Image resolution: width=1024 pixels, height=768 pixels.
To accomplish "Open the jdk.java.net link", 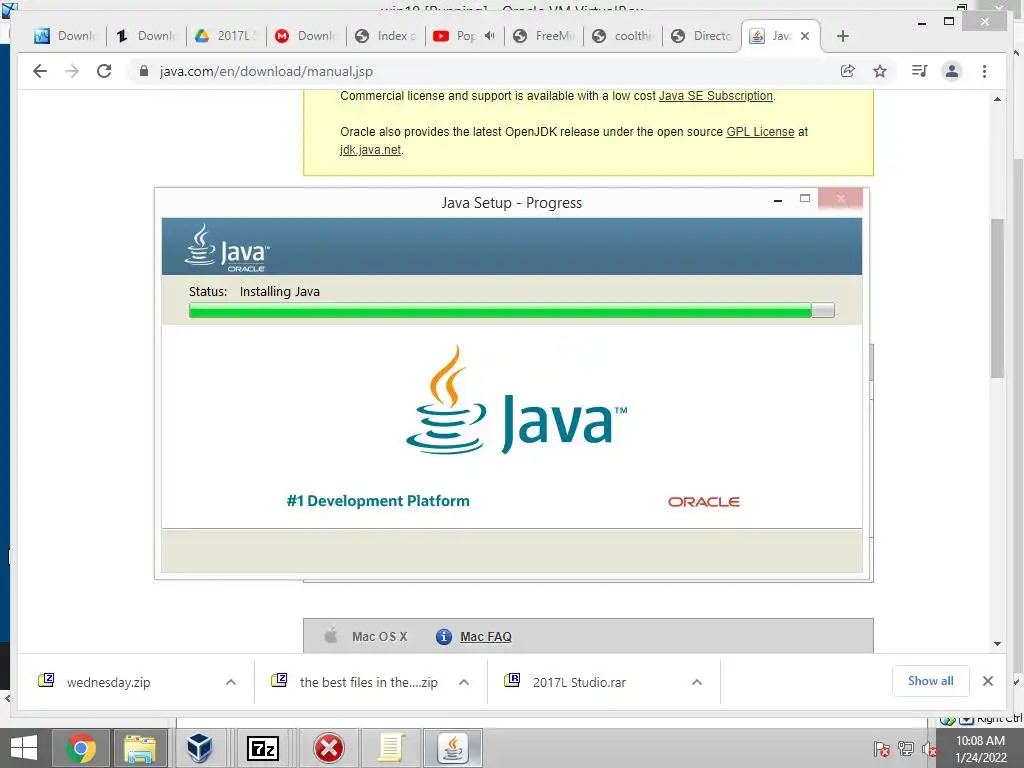I will click(x=370, y=150).
